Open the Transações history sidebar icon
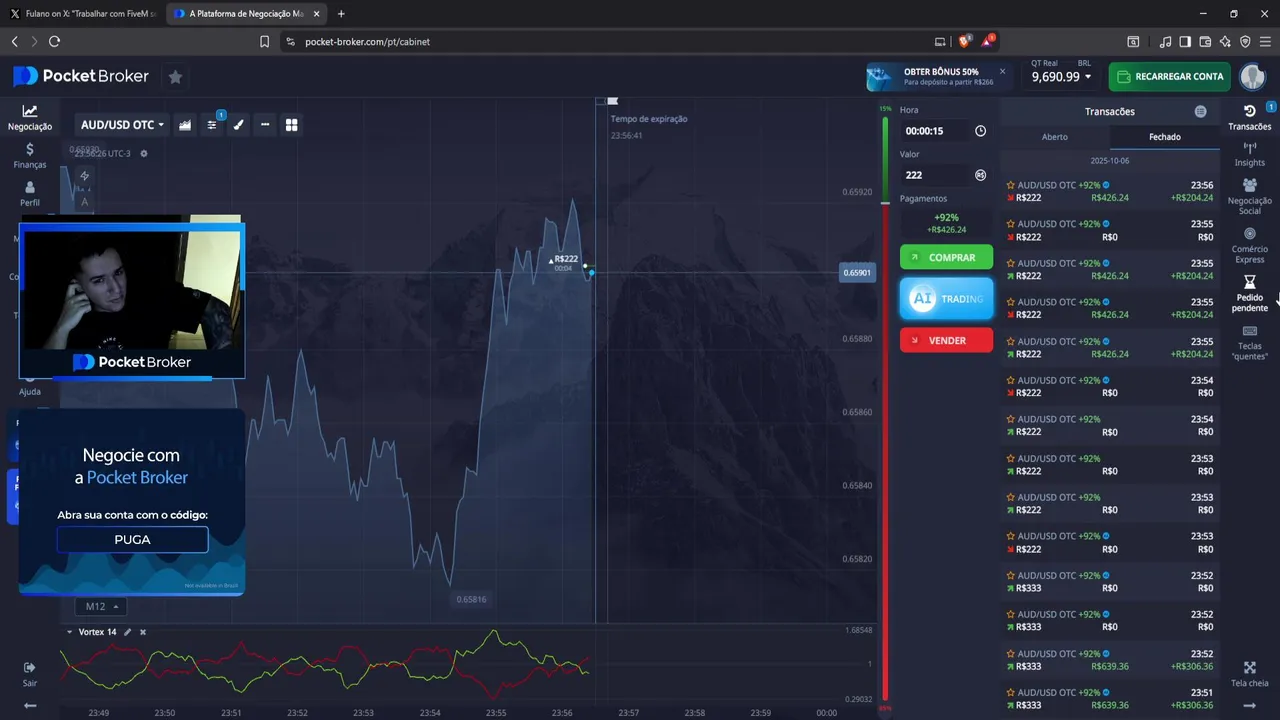This screenshot has width=1280, height=720. coord(1249,116)
